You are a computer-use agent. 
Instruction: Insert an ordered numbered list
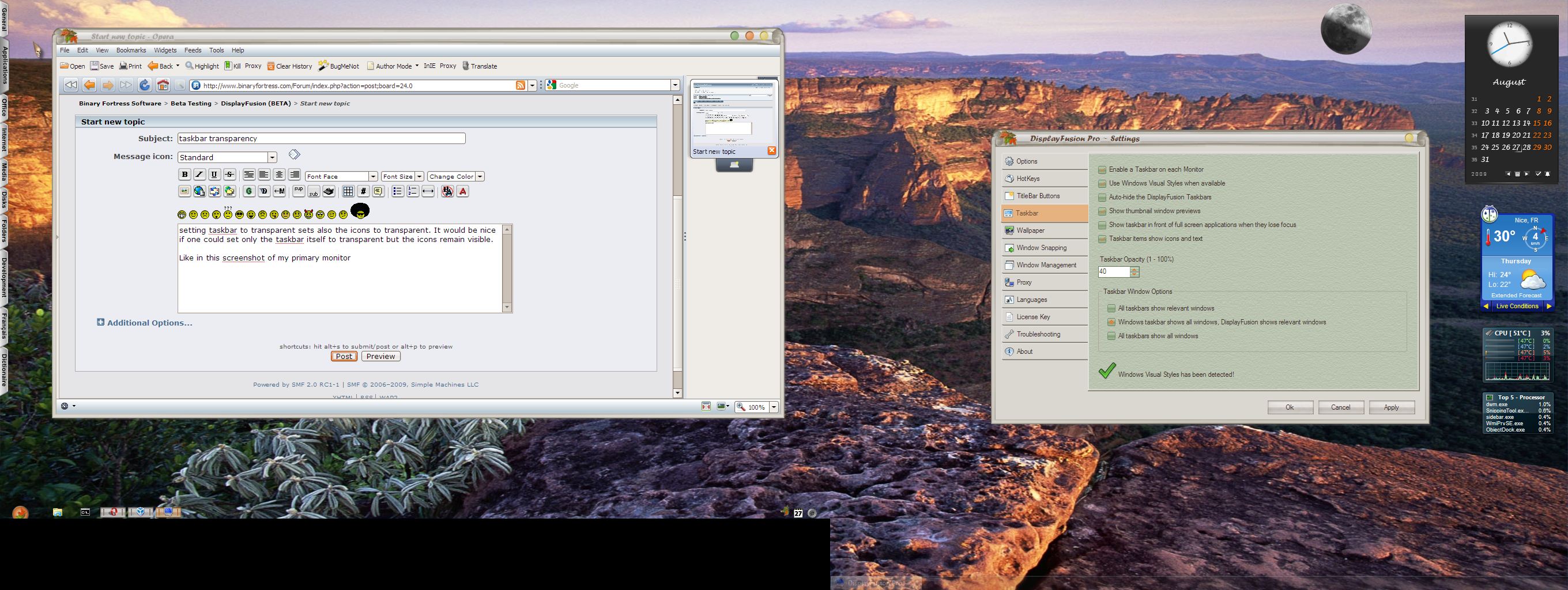coord(413,192)
